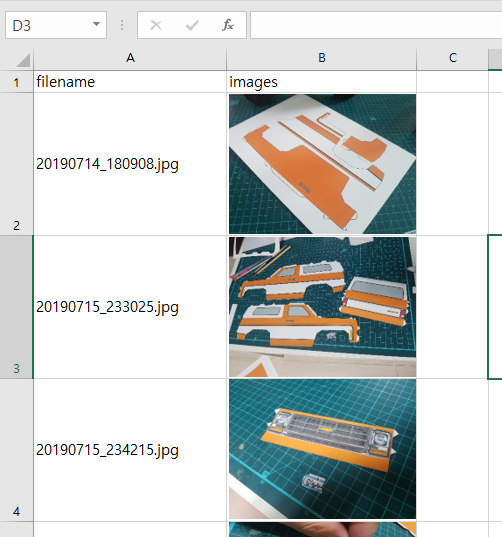This screenshot has width=502, height=537.
Task: Click the 'images' header cell
Action: tap(322, 82)
